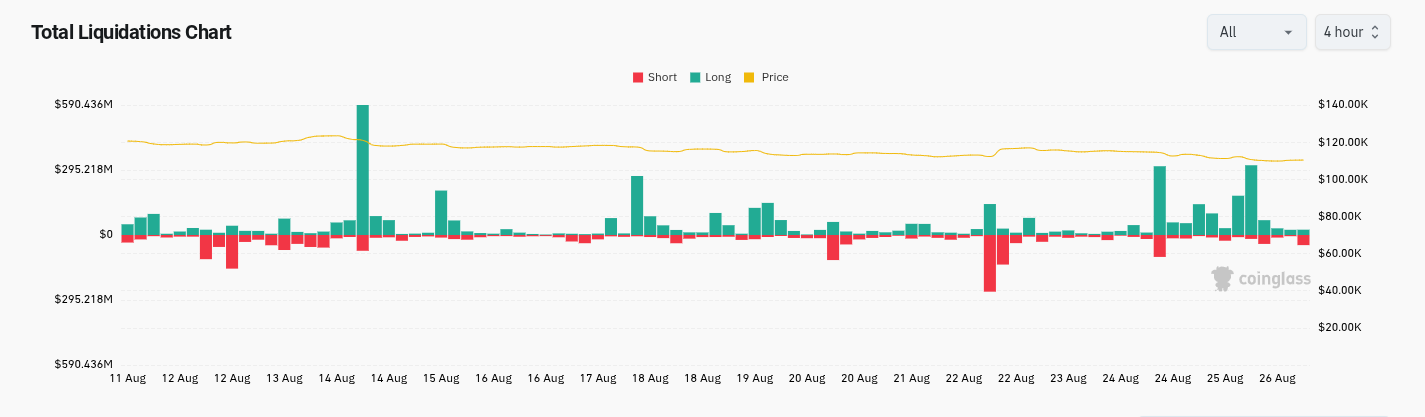The height and width of the screenshot is (417, 1425).
Task: Select the tall green bar at 24 Aug
Action: coord(1160,200)
